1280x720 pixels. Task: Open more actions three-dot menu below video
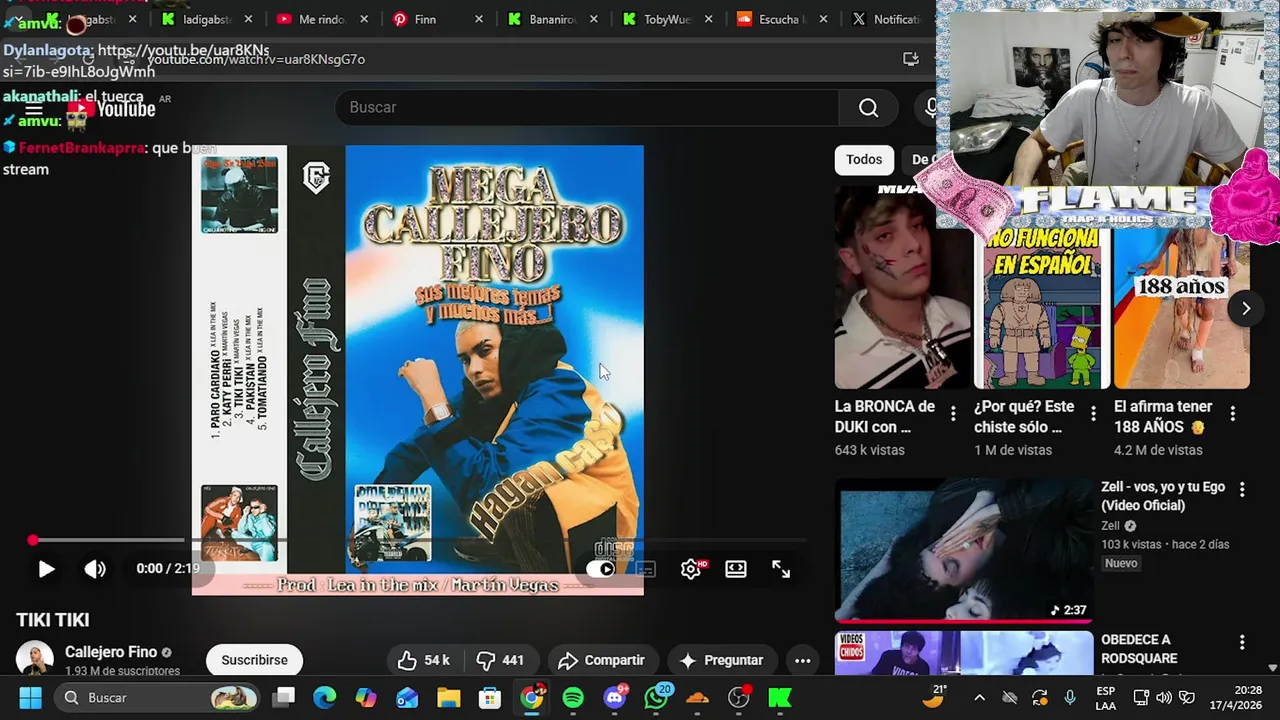(802, 660)
